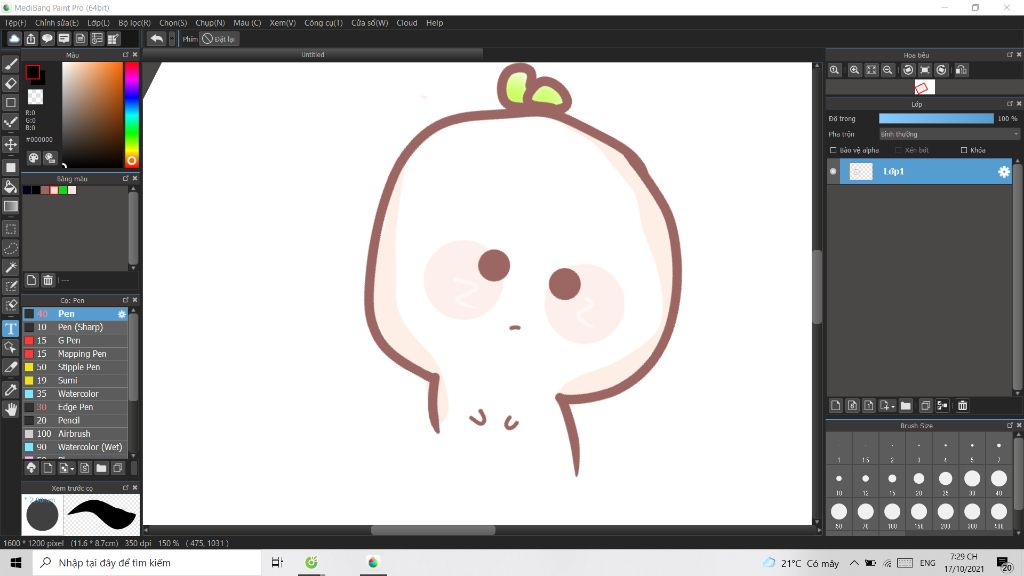Select the Sumi brush
The width and height of the screenshot is (1024, 576).
coord(75,381)
